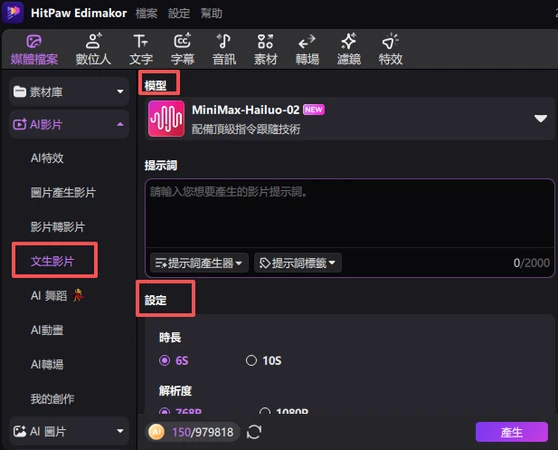Click the AI coin credit icon
Screen dimensions: 558x450
tap(156, 432)
